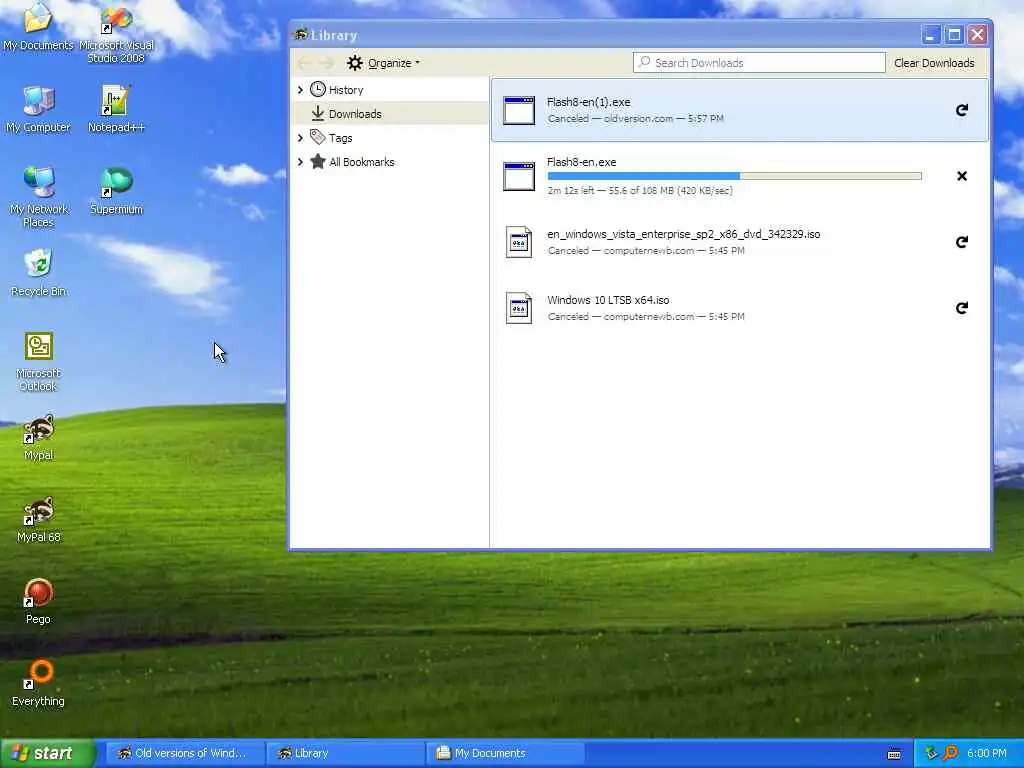Screen dimensions: 1024x768
Task: Expand the Tags tree node
Action: (x=300, y=138)
